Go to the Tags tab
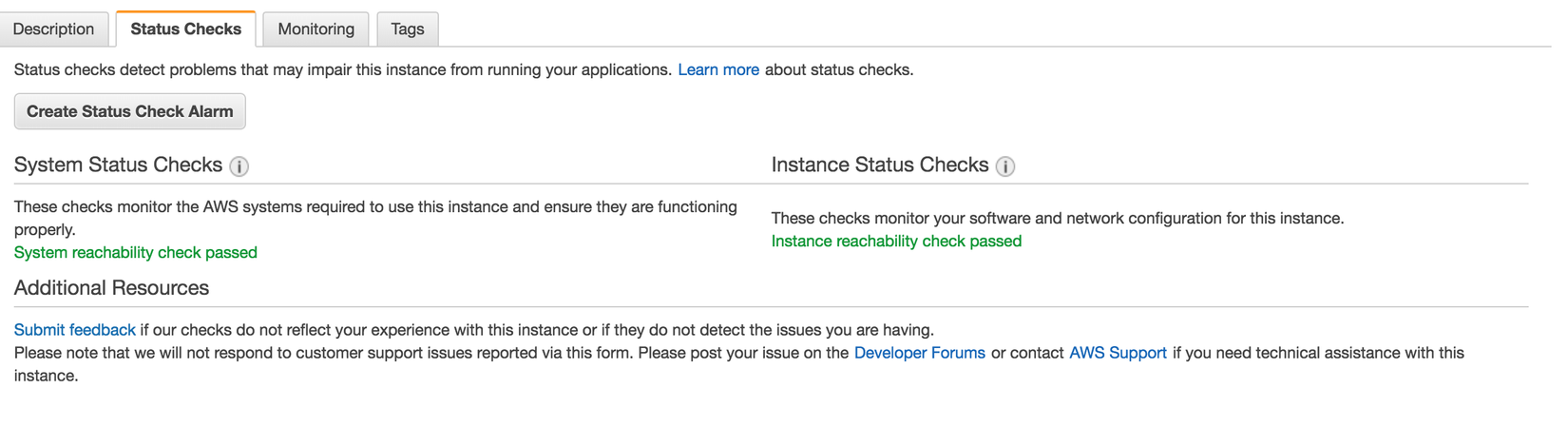This screenshot has width=1568, height=427. [x=408, y=29]
